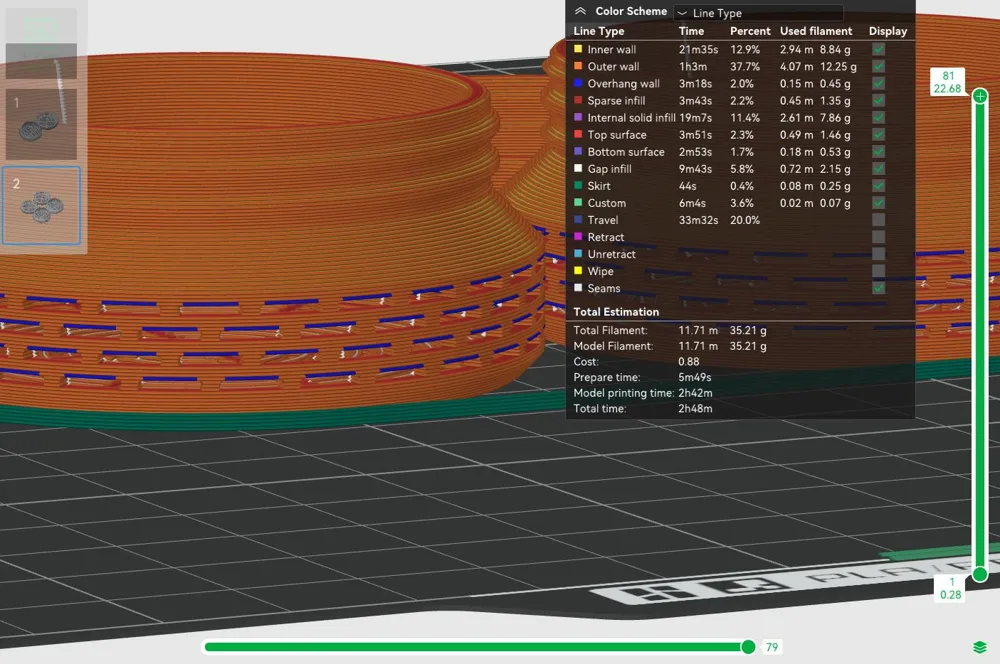Select the plate 2 thumbnail

click(x=41, y=205)
